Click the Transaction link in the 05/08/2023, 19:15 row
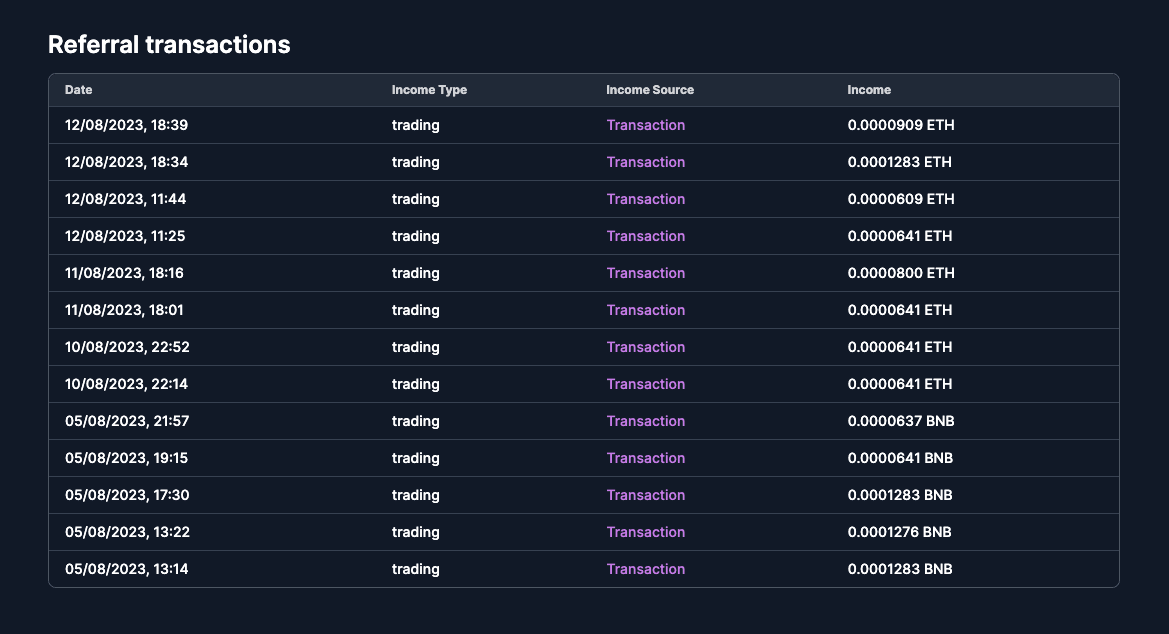The width and height of the screenshot is (1169, 634). click(x=646, y=458)
